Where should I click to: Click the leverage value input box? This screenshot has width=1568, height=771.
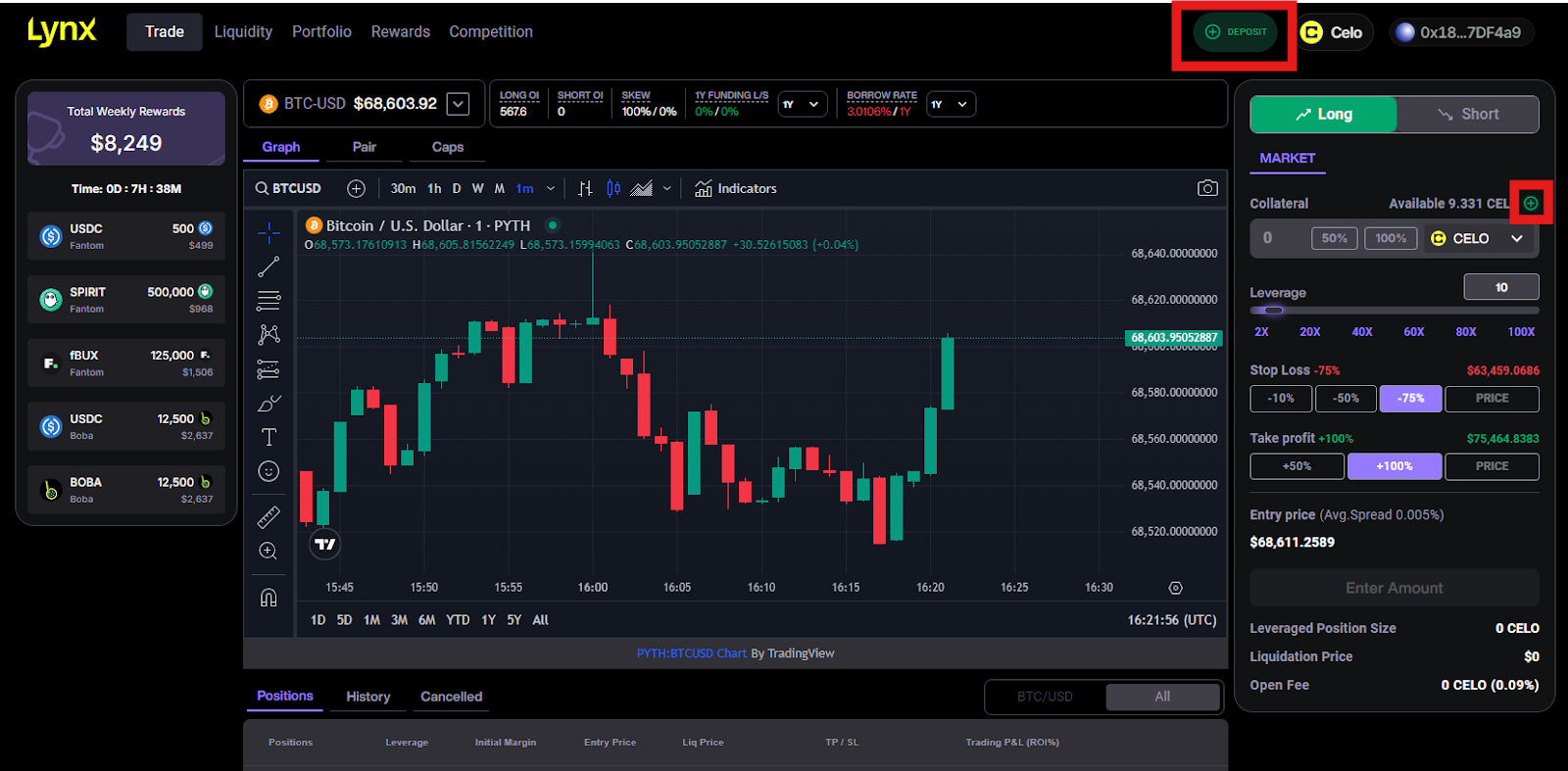pos(1501,287)
